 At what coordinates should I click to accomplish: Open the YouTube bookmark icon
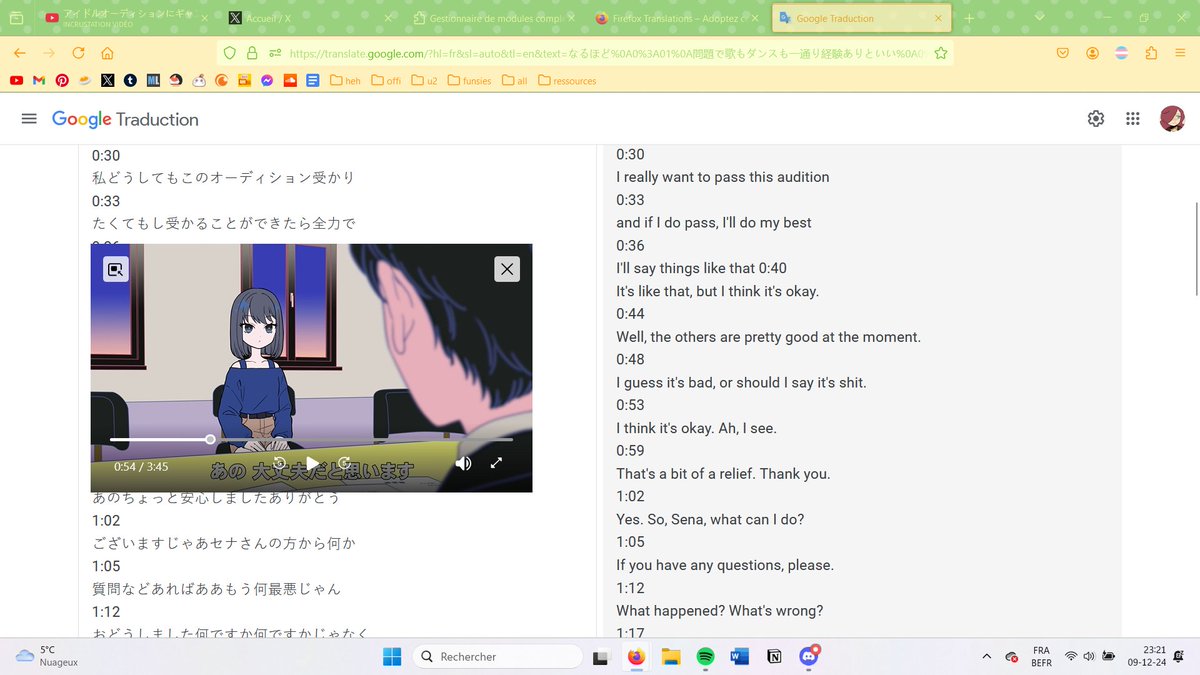click(17, 80)
